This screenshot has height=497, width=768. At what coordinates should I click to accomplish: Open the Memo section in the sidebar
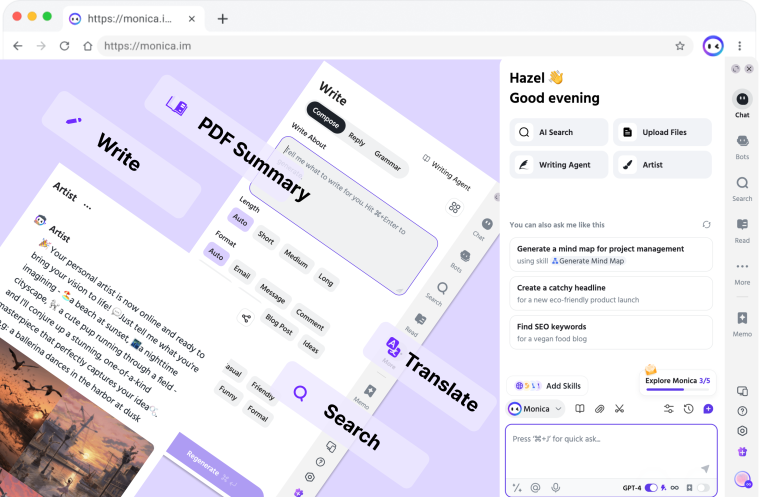tap(742, 324)
